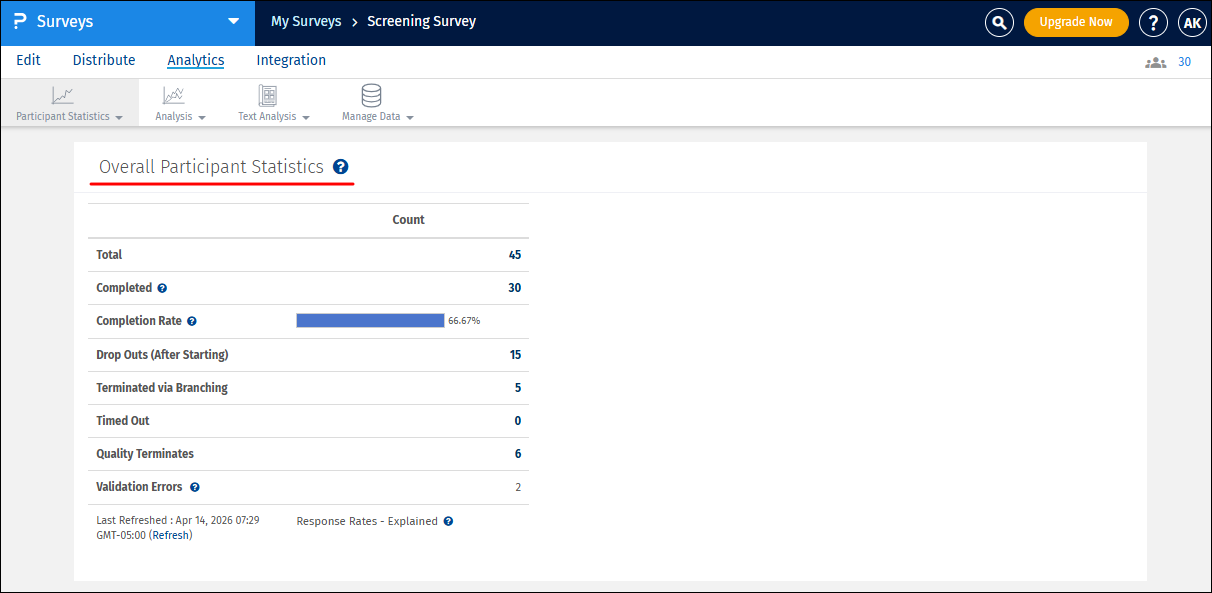Switch to the Distribute tab

(104, 60)
